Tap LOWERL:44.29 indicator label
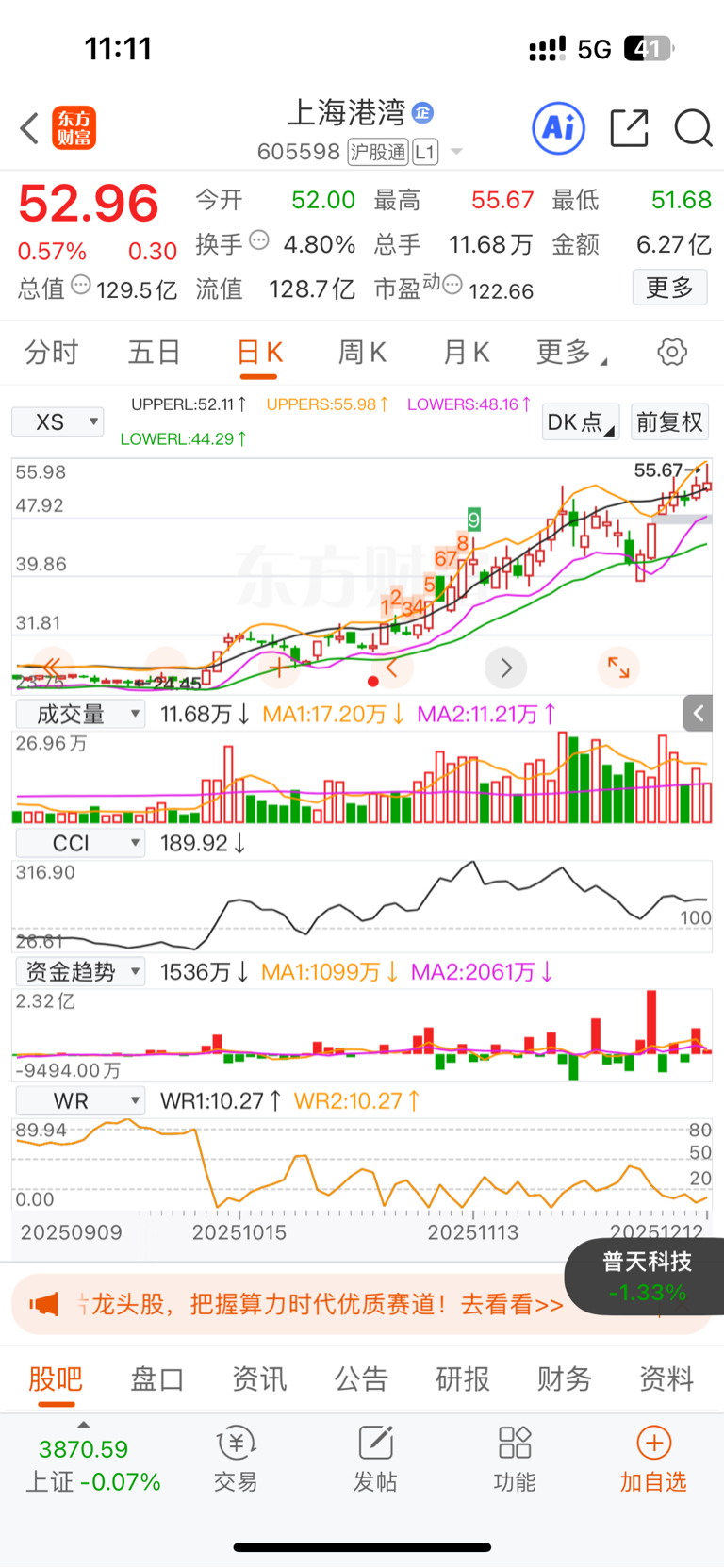 pos(183,438)
